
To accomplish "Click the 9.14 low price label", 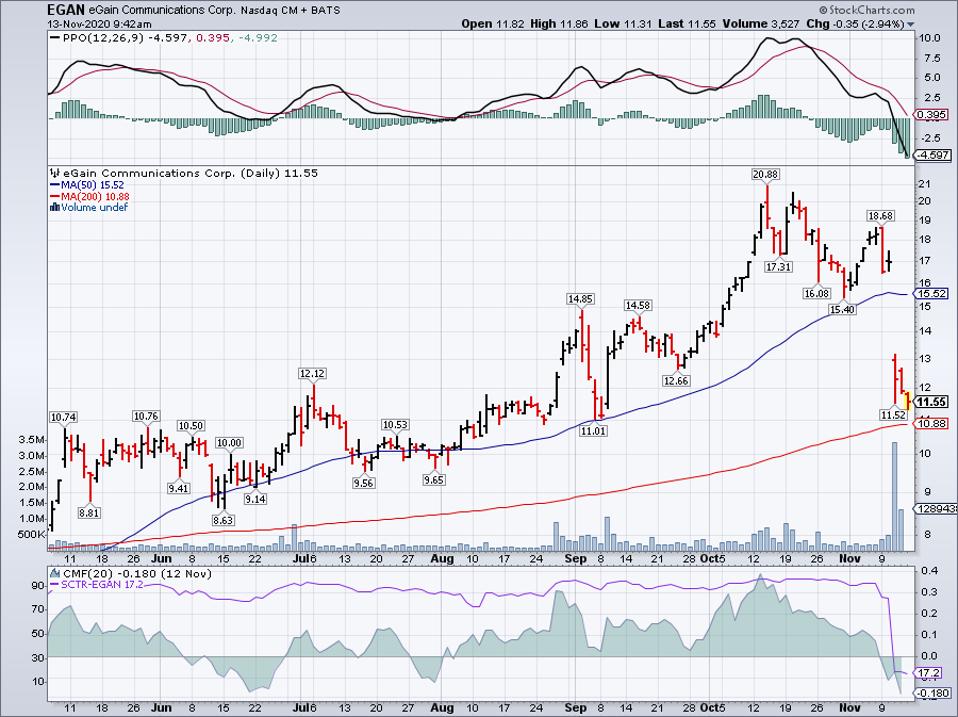I will click(255, 498).
